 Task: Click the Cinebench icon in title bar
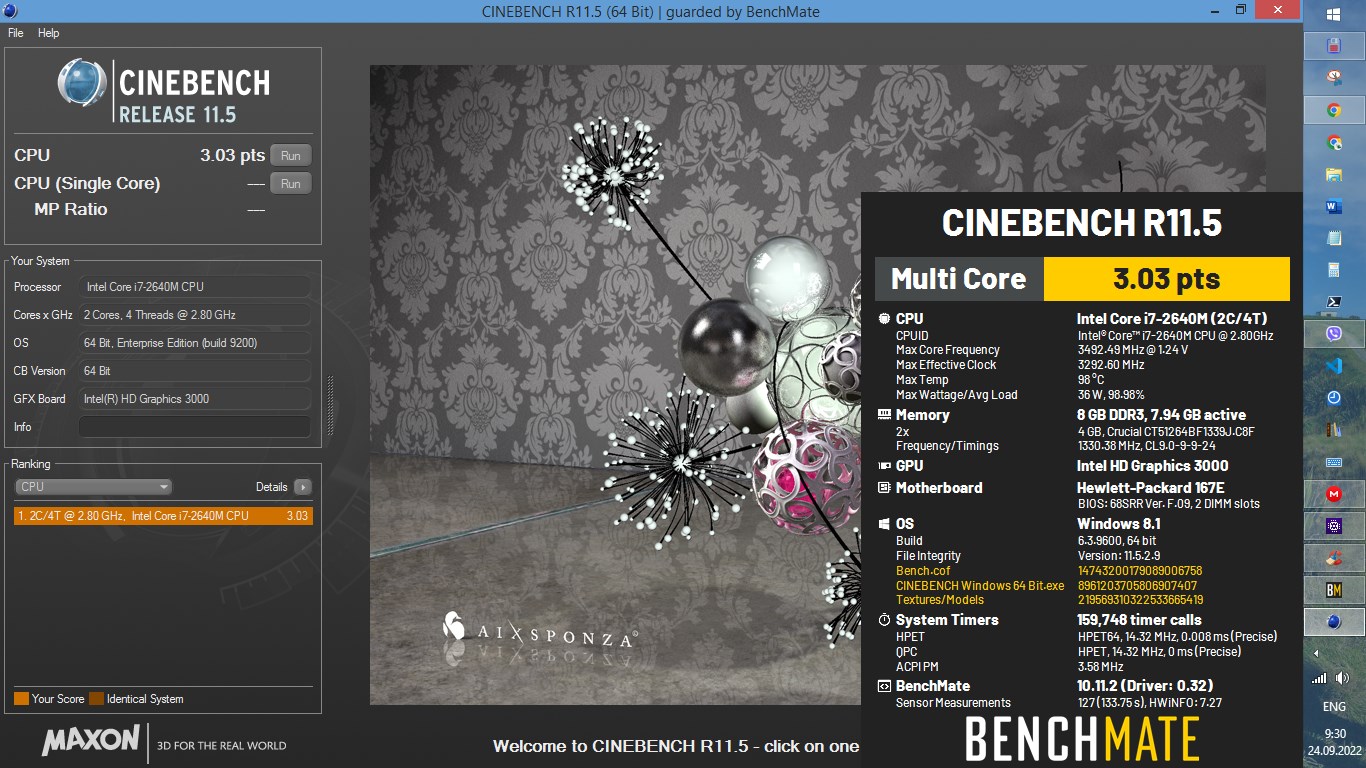click(9, 10)
